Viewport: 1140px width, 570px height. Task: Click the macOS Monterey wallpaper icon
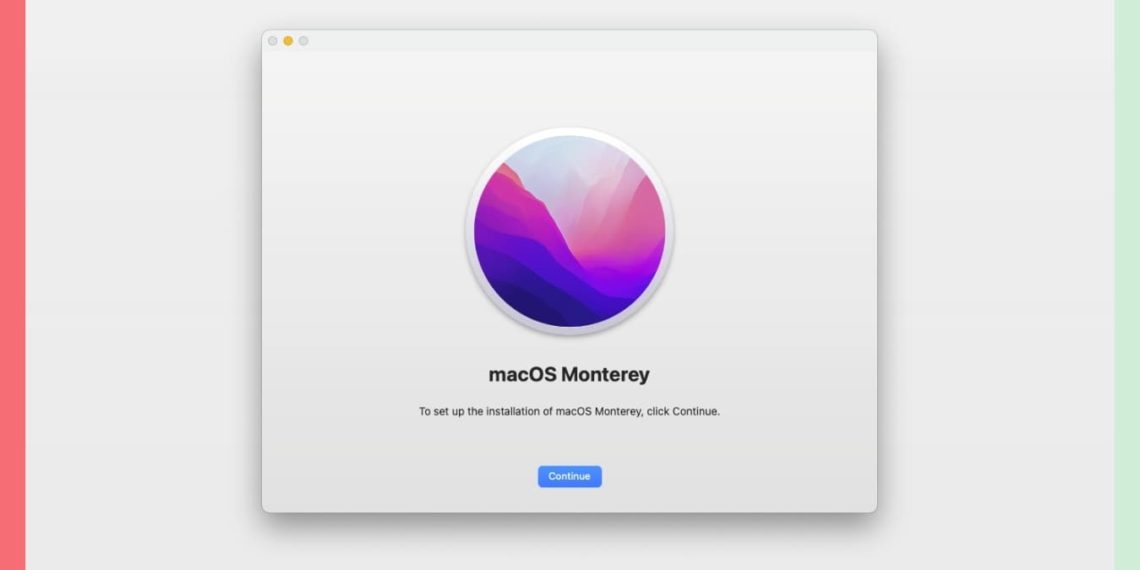pyautogui.click(x=569, y=231)
